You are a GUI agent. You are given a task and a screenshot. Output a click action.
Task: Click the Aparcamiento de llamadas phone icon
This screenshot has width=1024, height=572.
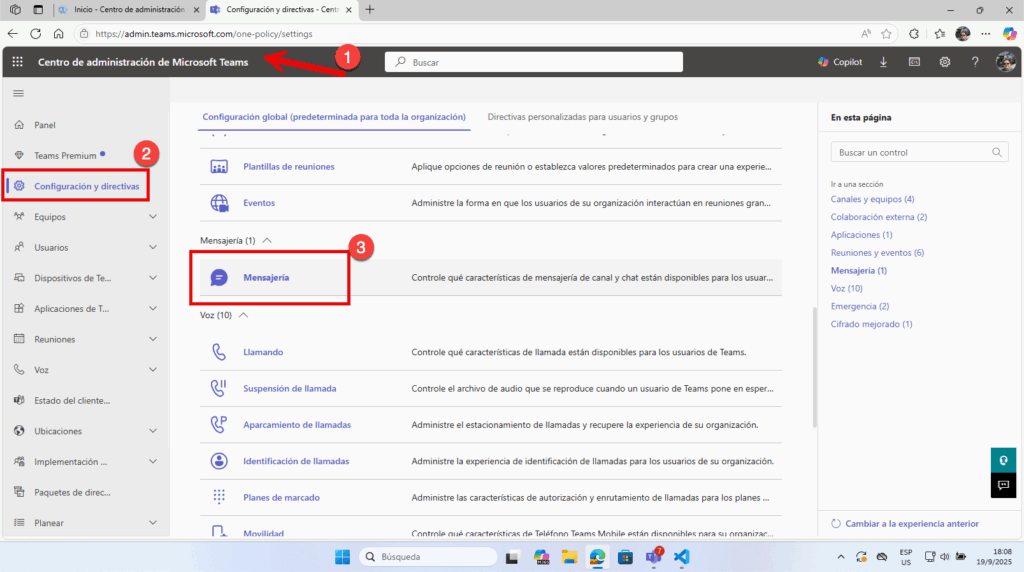(x=219, y=424)
